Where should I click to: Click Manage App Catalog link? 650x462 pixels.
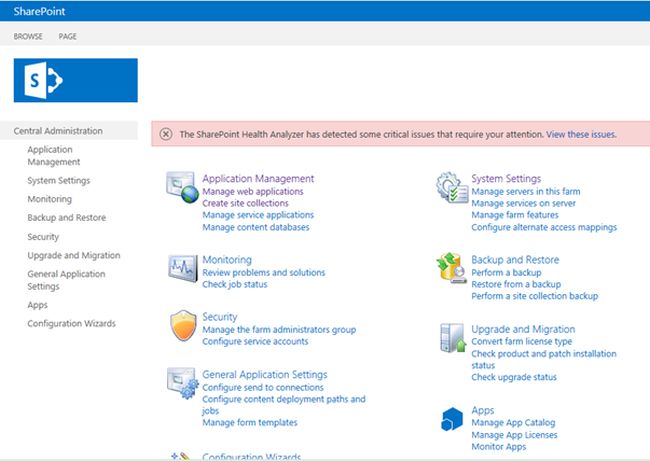513,423
